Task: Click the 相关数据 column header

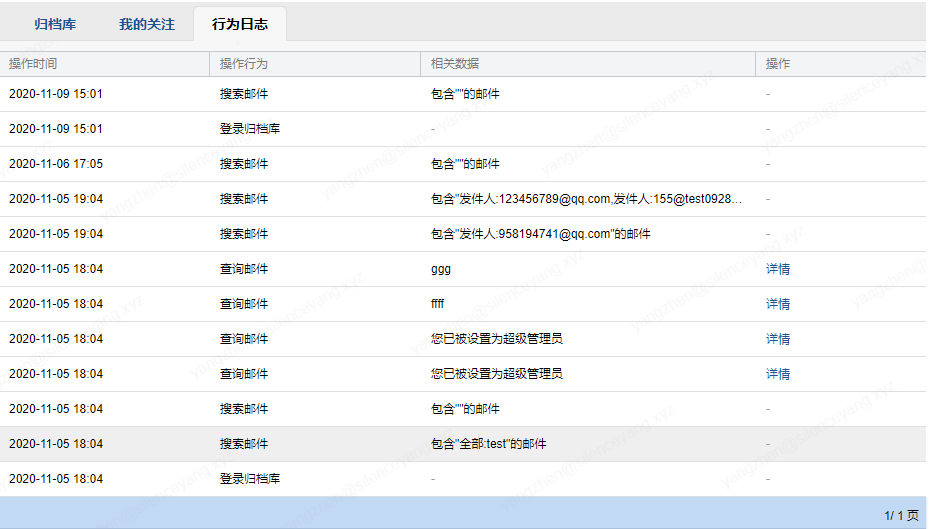Action: click(x=455, y=63)
